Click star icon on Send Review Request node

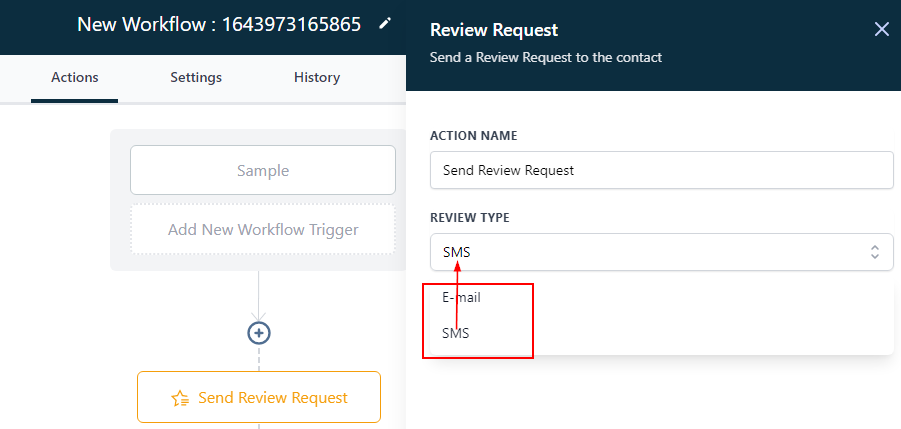(x=180, y=398)
